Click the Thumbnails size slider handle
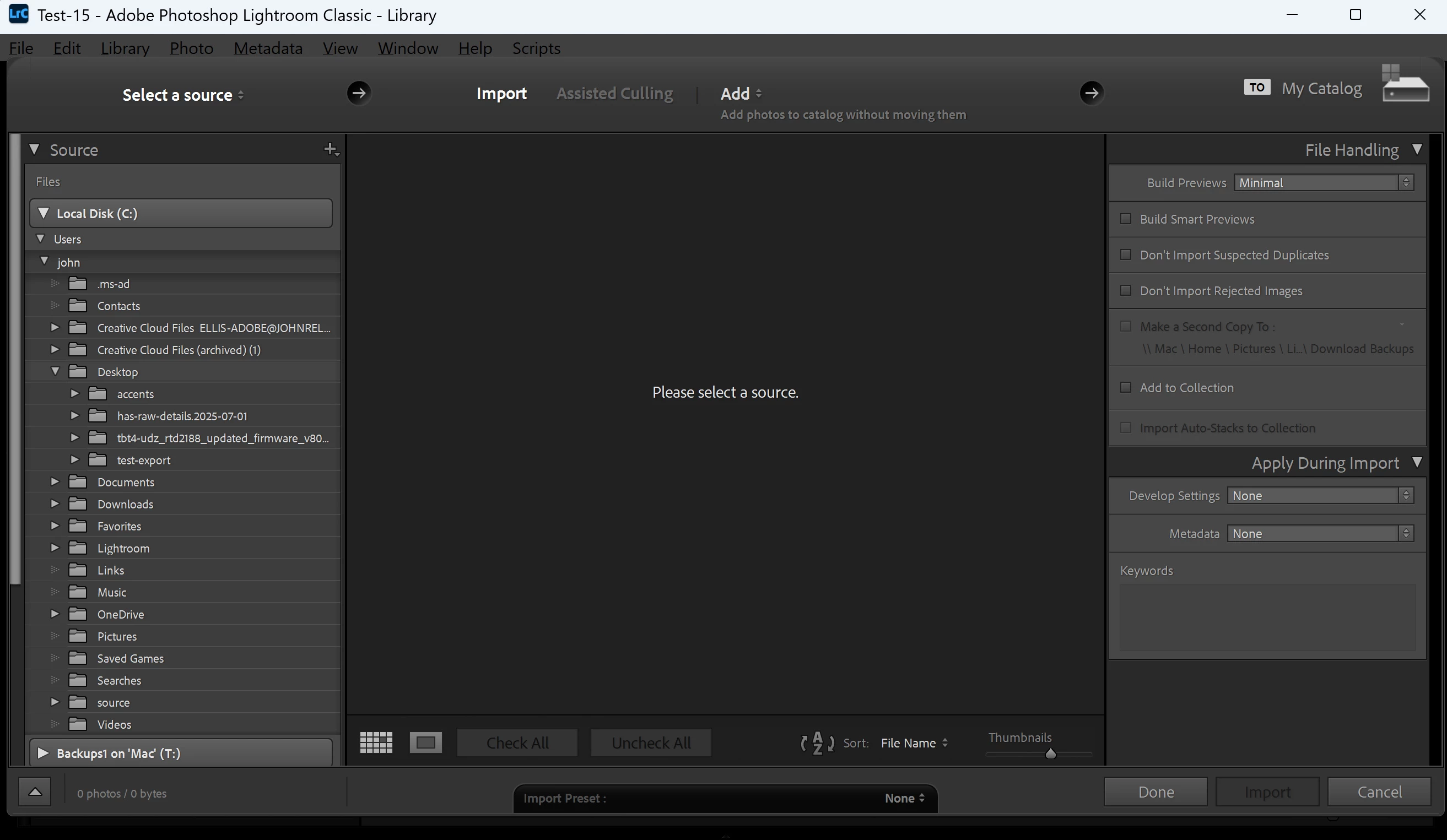Screen dimensions: 1447x840 pyautogui.click(x=1050, y=754)
